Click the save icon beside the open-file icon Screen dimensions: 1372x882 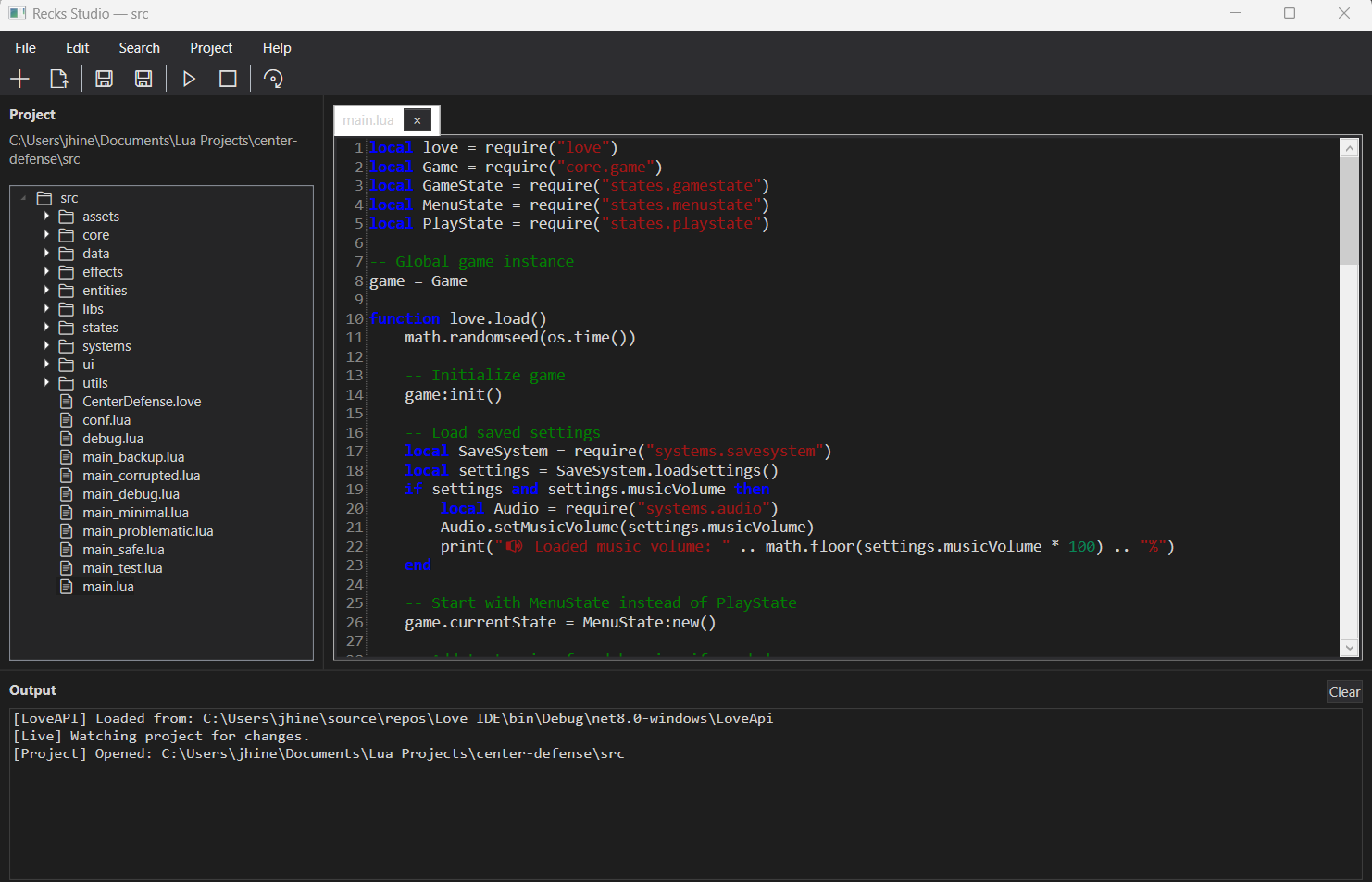[x=104, y=79]
